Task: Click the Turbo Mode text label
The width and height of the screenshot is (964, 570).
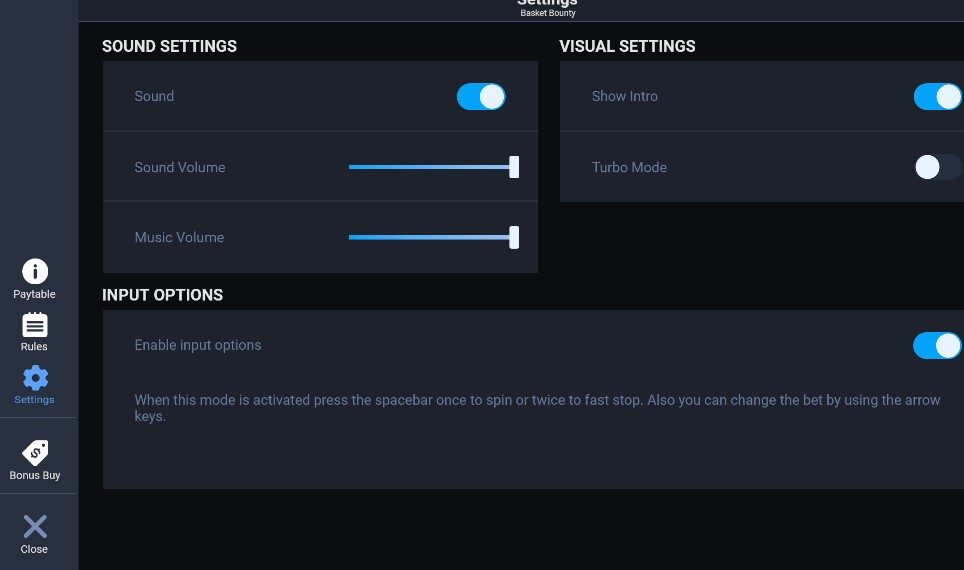Action: [629, 167]
